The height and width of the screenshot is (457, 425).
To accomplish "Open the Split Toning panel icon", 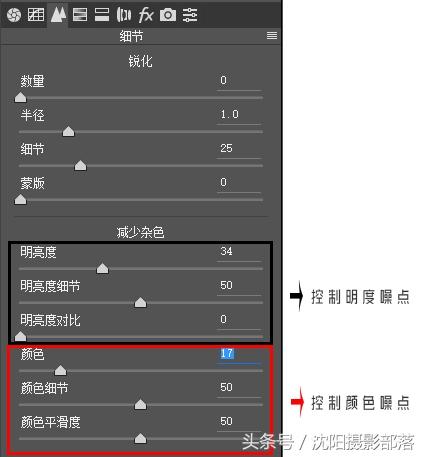I will (102, 15).
